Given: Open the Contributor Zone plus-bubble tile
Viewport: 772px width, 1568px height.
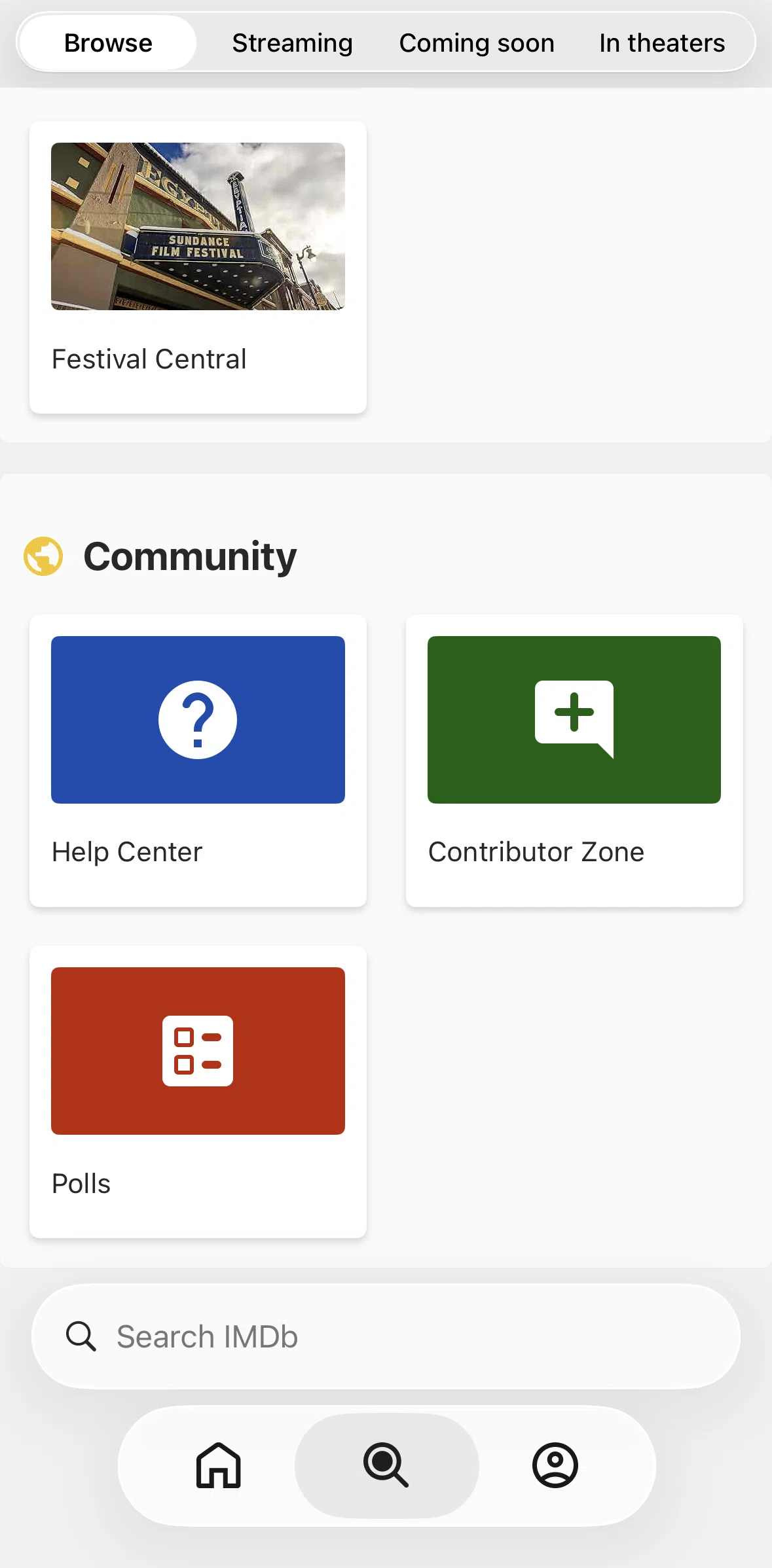Looking at the screenshot, I should coord(574,720).
